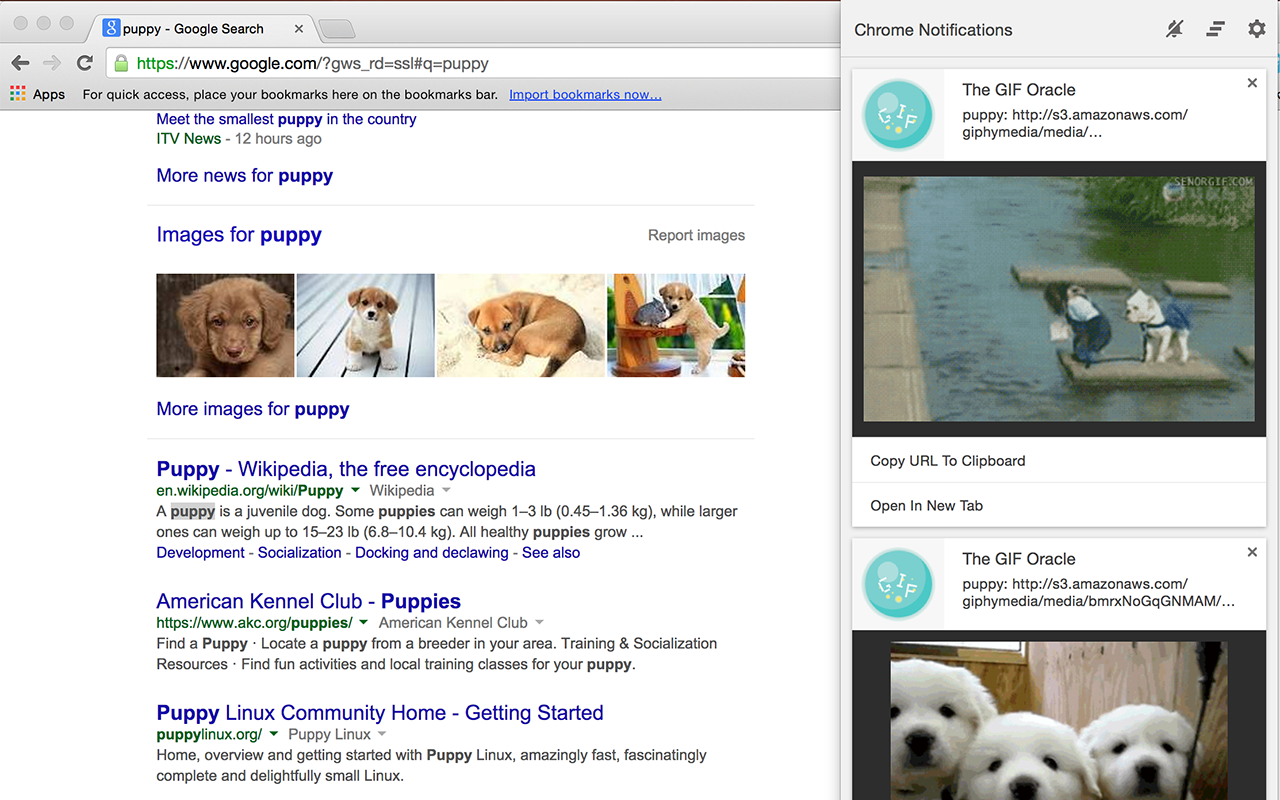Open Puppy - Wikipedia result title
This screenshot has width=1280, height=800.
point(346,469)
